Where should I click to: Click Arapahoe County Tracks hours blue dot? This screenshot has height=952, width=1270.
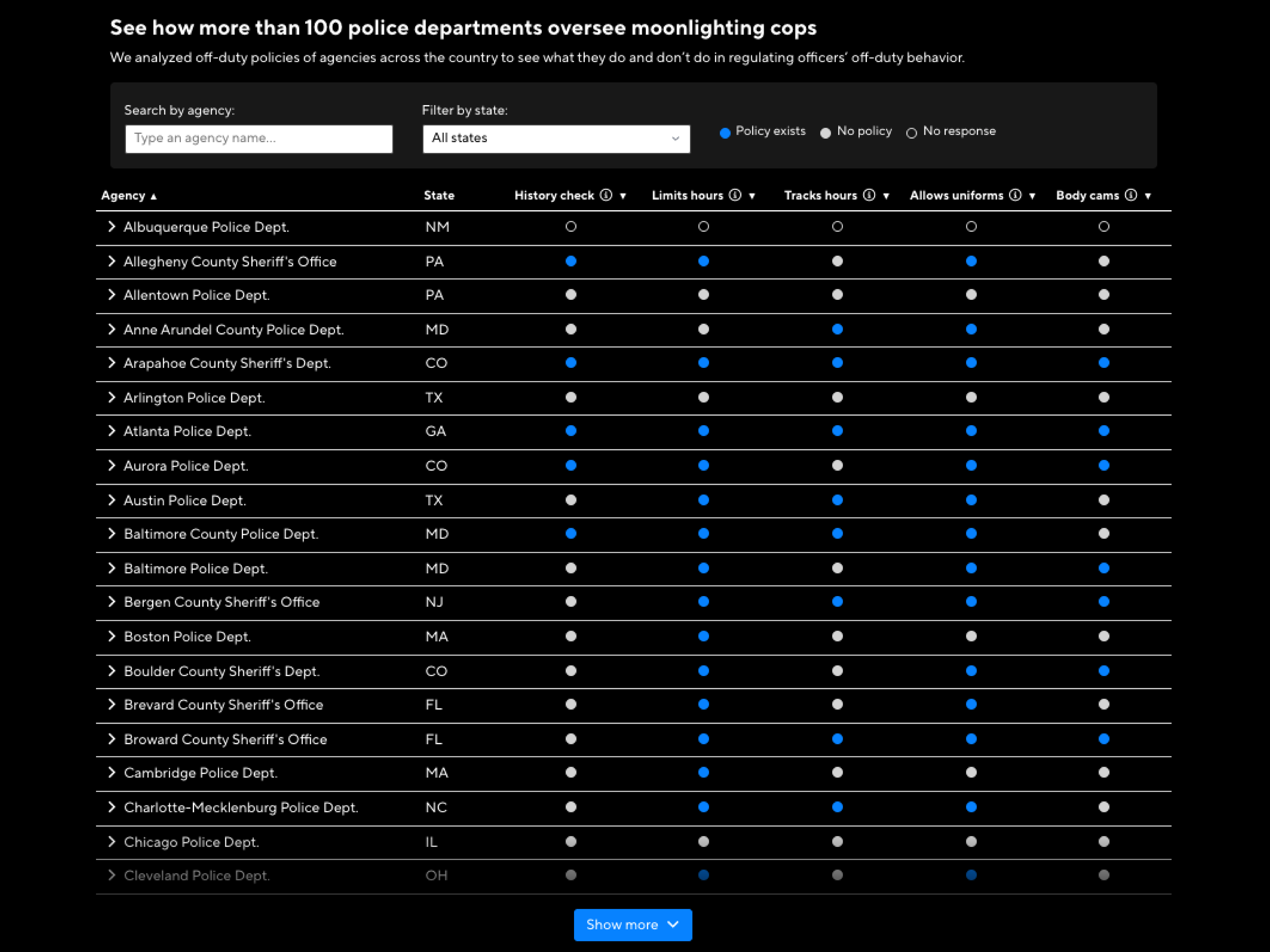[837, 363]
